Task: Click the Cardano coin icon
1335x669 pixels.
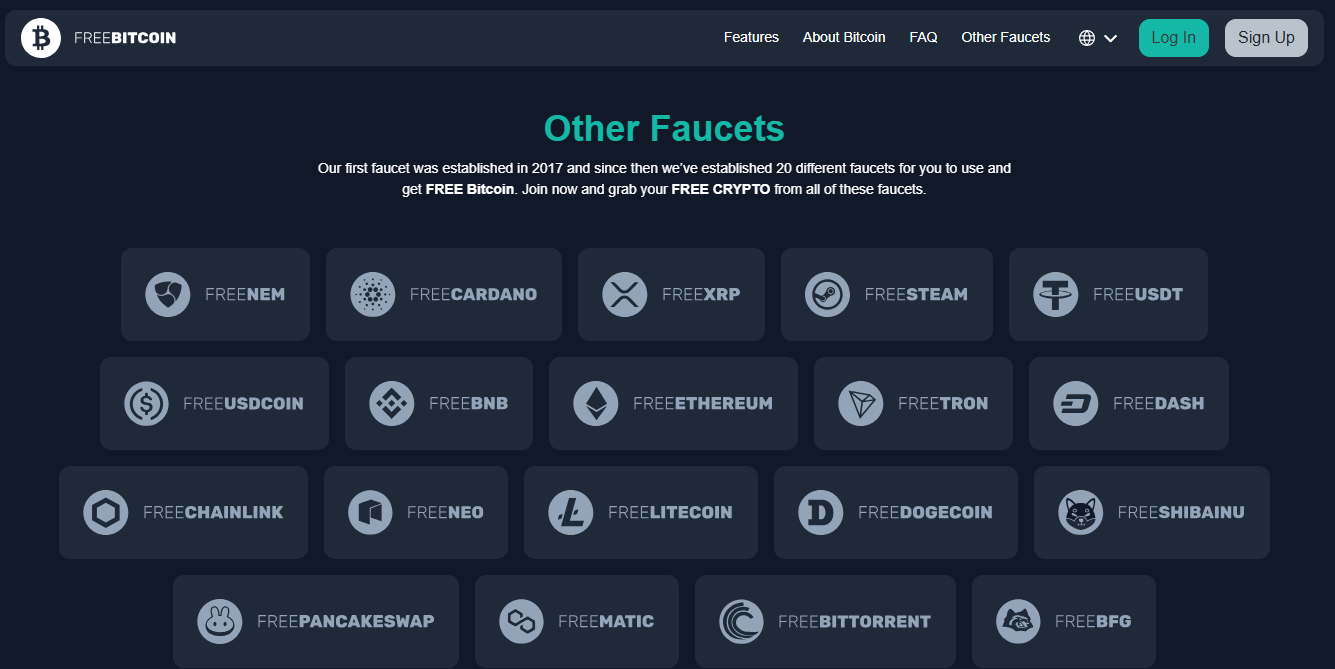Action: 373,295
